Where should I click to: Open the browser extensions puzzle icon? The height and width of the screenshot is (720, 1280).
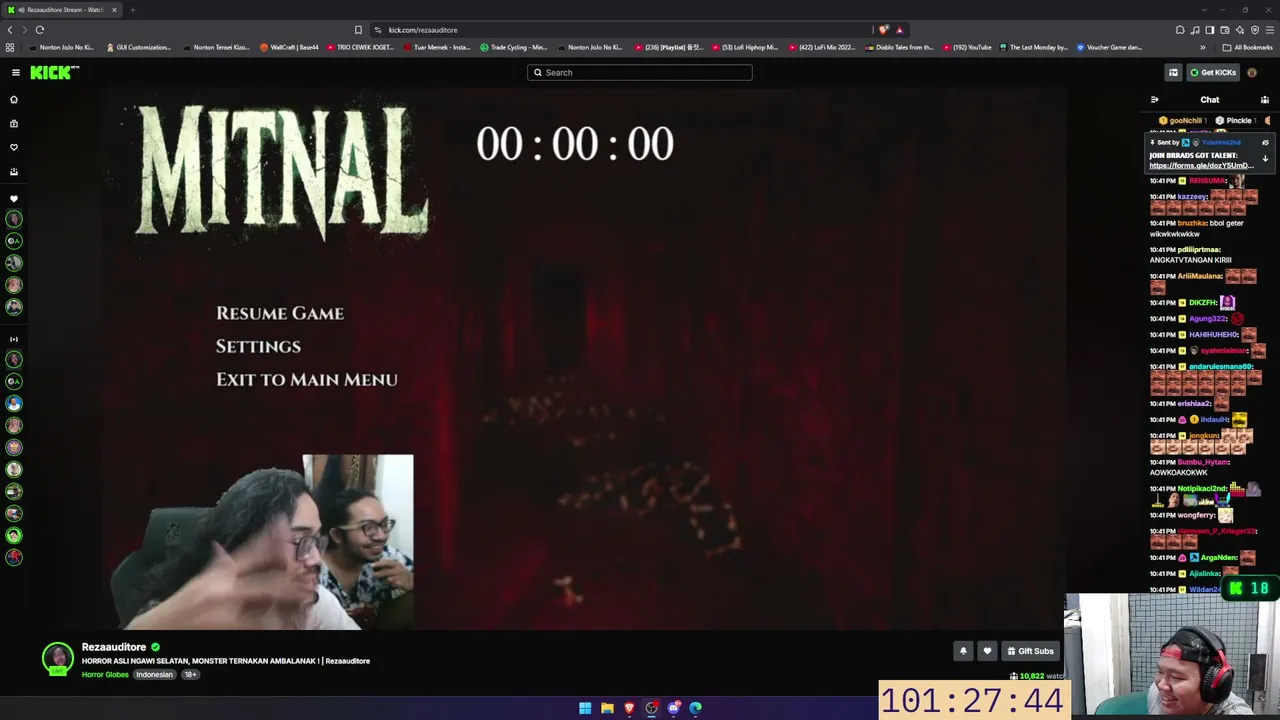pyautogui.click(x=1180, y=30)
